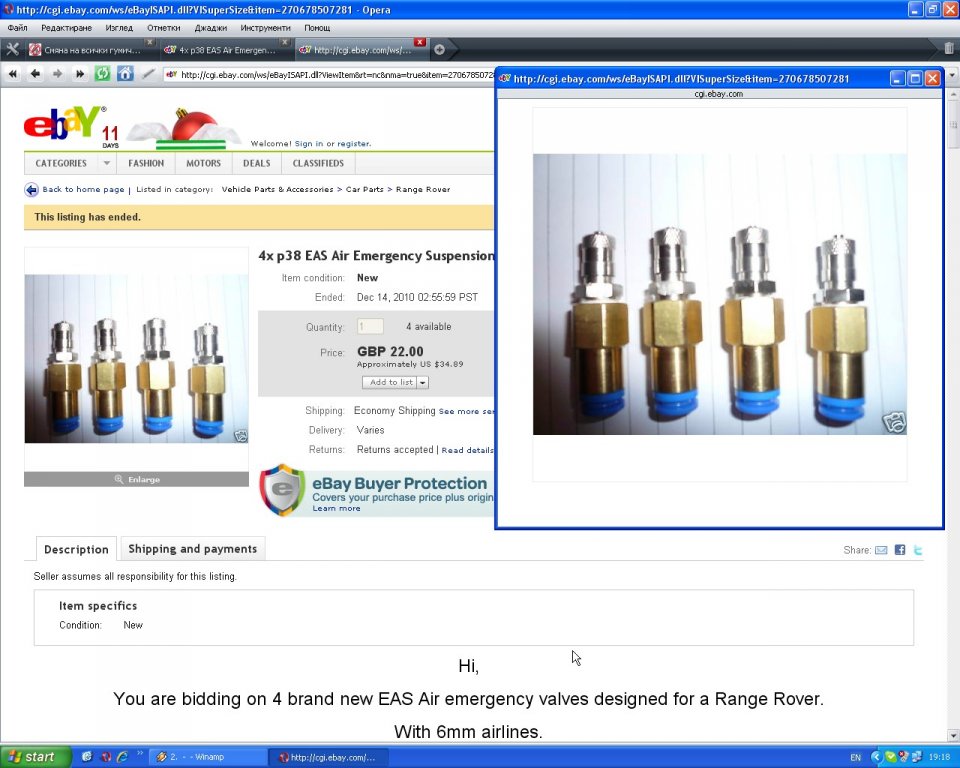
Task: Share the listing by email icon
Action: pos(881,550)
